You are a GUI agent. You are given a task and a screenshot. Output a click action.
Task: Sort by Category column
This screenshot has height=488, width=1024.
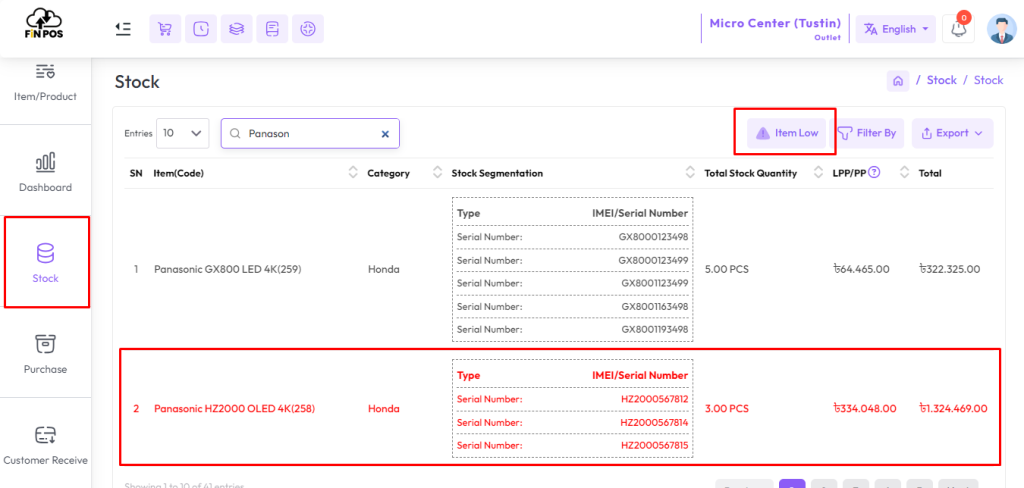point(438,173)
